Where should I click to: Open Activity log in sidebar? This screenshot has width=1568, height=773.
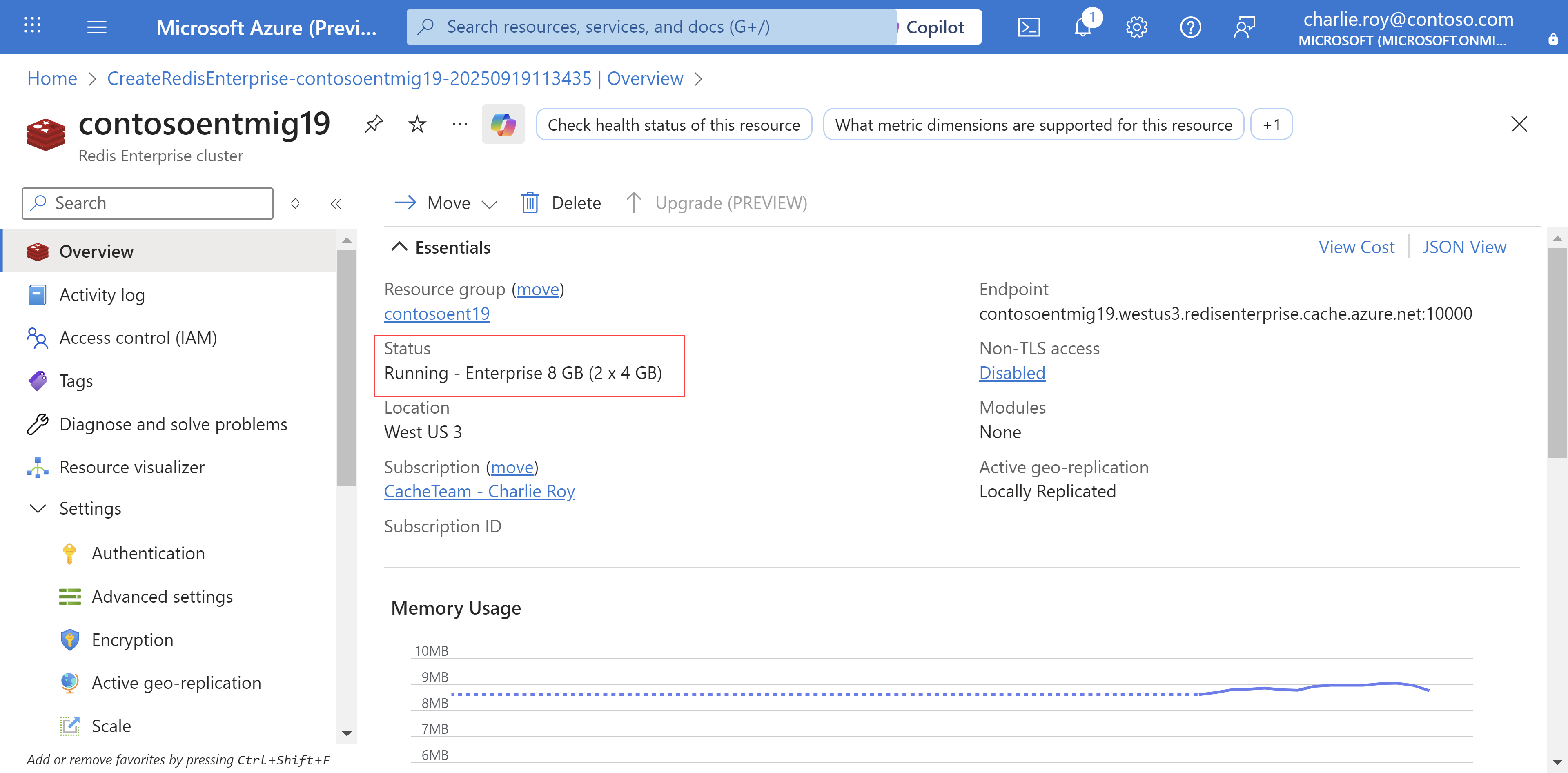click(x=102, y=295)
